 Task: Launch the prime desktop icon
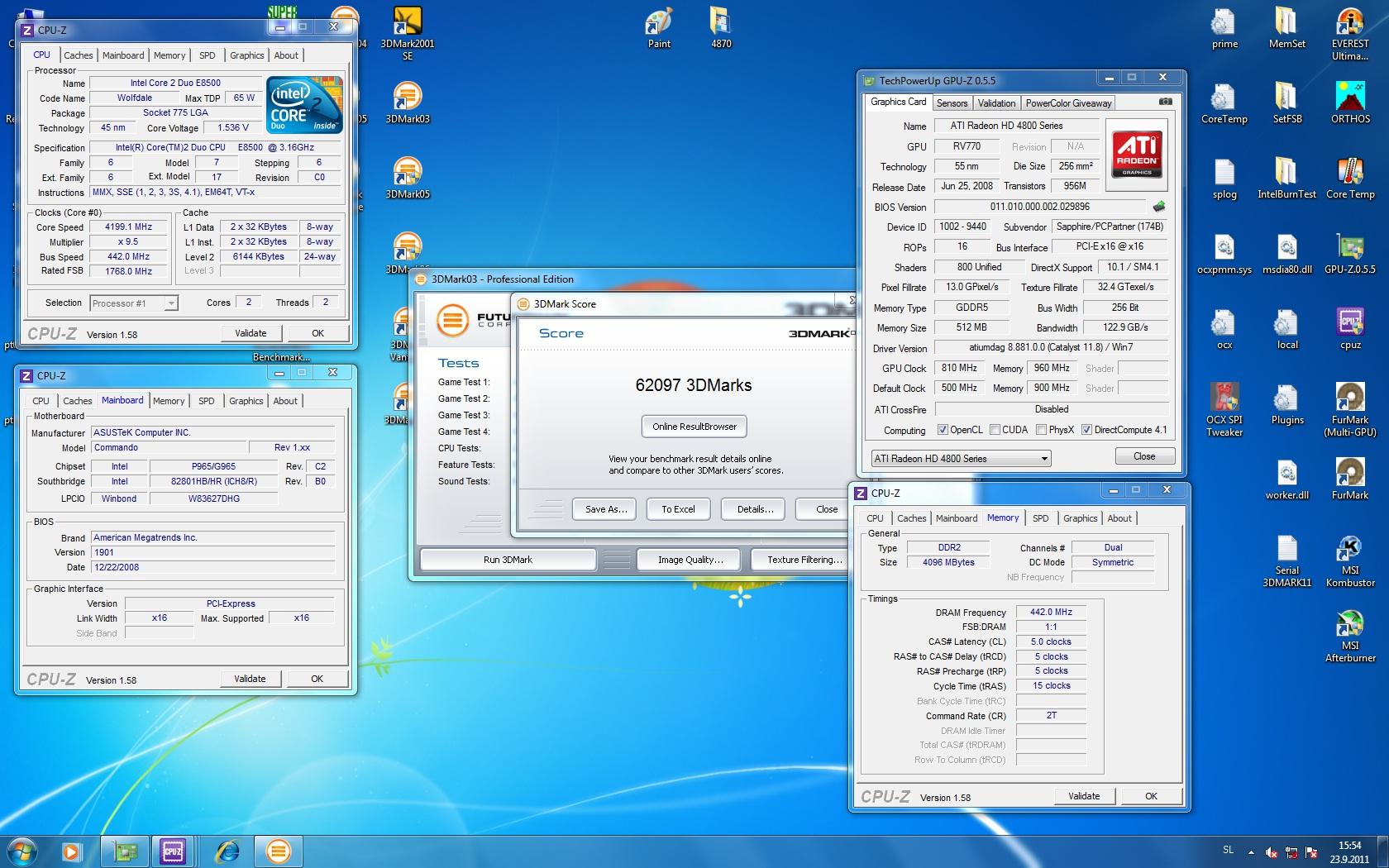tap(1224, 29)
